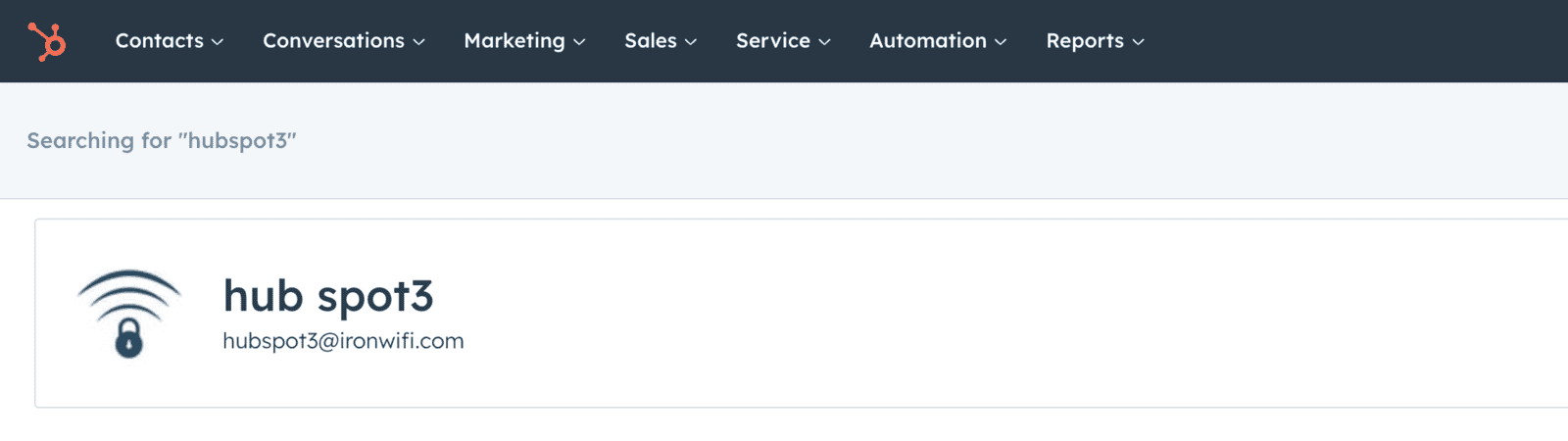Viewport: 1568px width, 441px height.
Task: Click the hubspot3@ironwifi.com email address
Action: (343, 341)
